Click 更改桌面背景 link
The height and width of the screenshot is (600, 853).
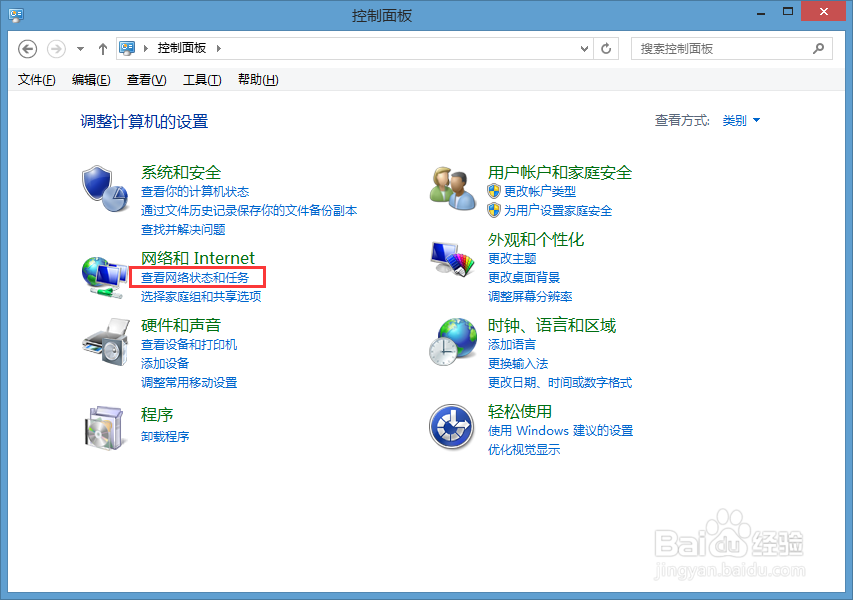point(524,277)
